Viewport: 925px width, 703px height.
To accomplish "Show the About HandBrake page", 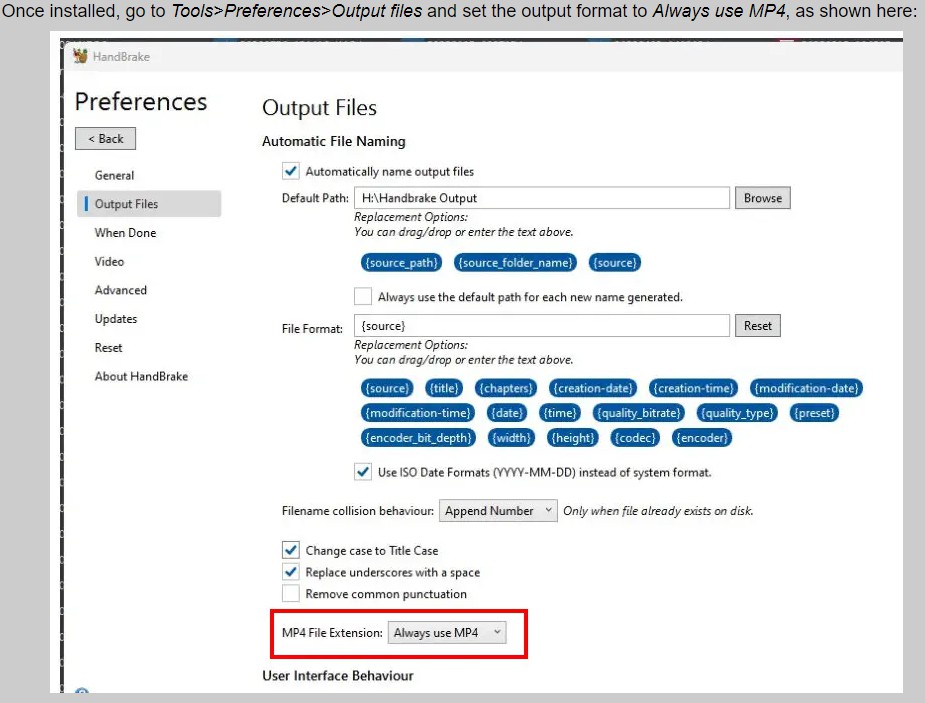I will tap(141, 376).
